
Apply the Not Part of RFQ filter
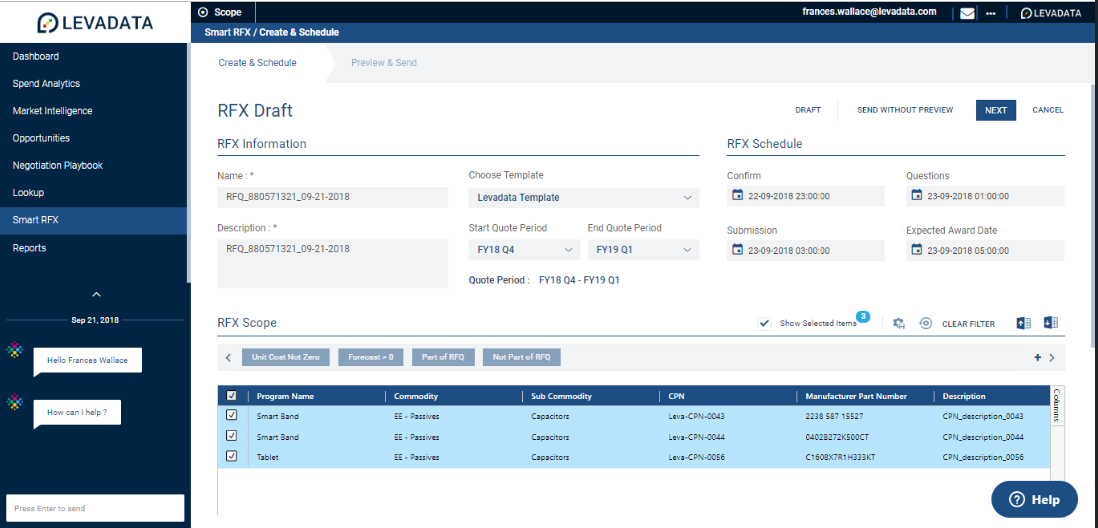(522, 357)
